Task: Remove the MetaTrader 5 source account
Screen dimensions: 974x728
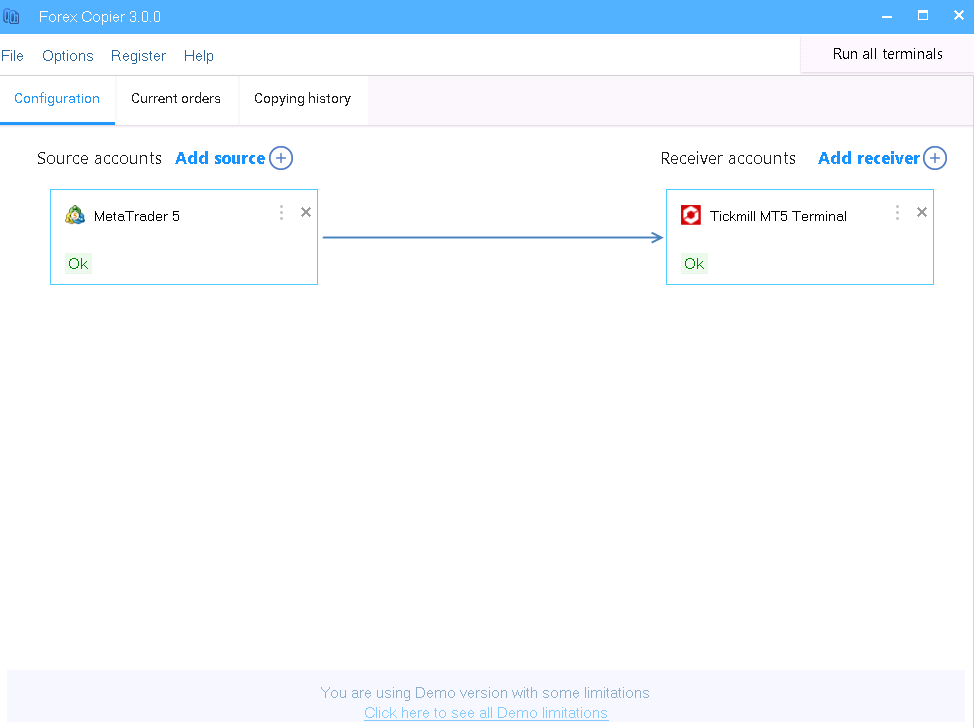Action: pos(306,212)
